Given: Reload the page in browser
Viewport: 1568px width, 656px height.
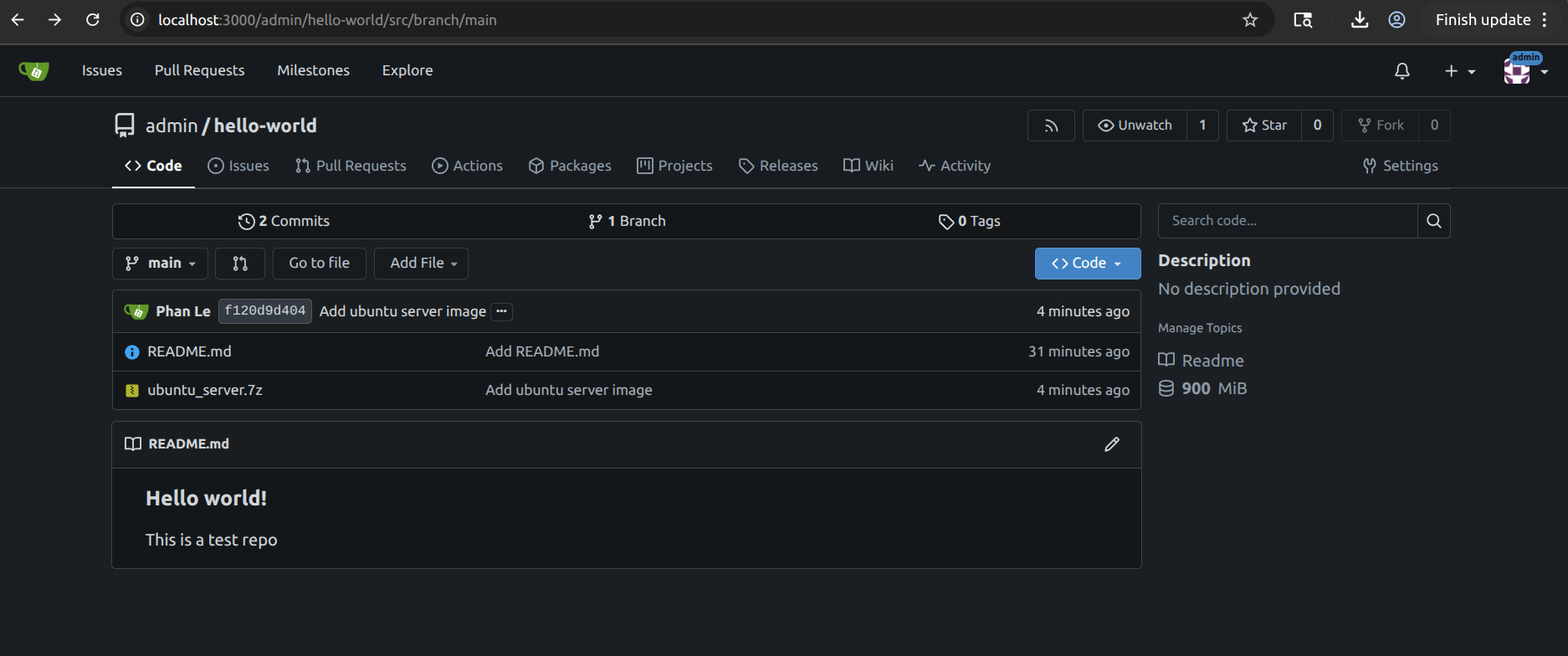Looking at the screenshot, I should (x=93, y=20).
